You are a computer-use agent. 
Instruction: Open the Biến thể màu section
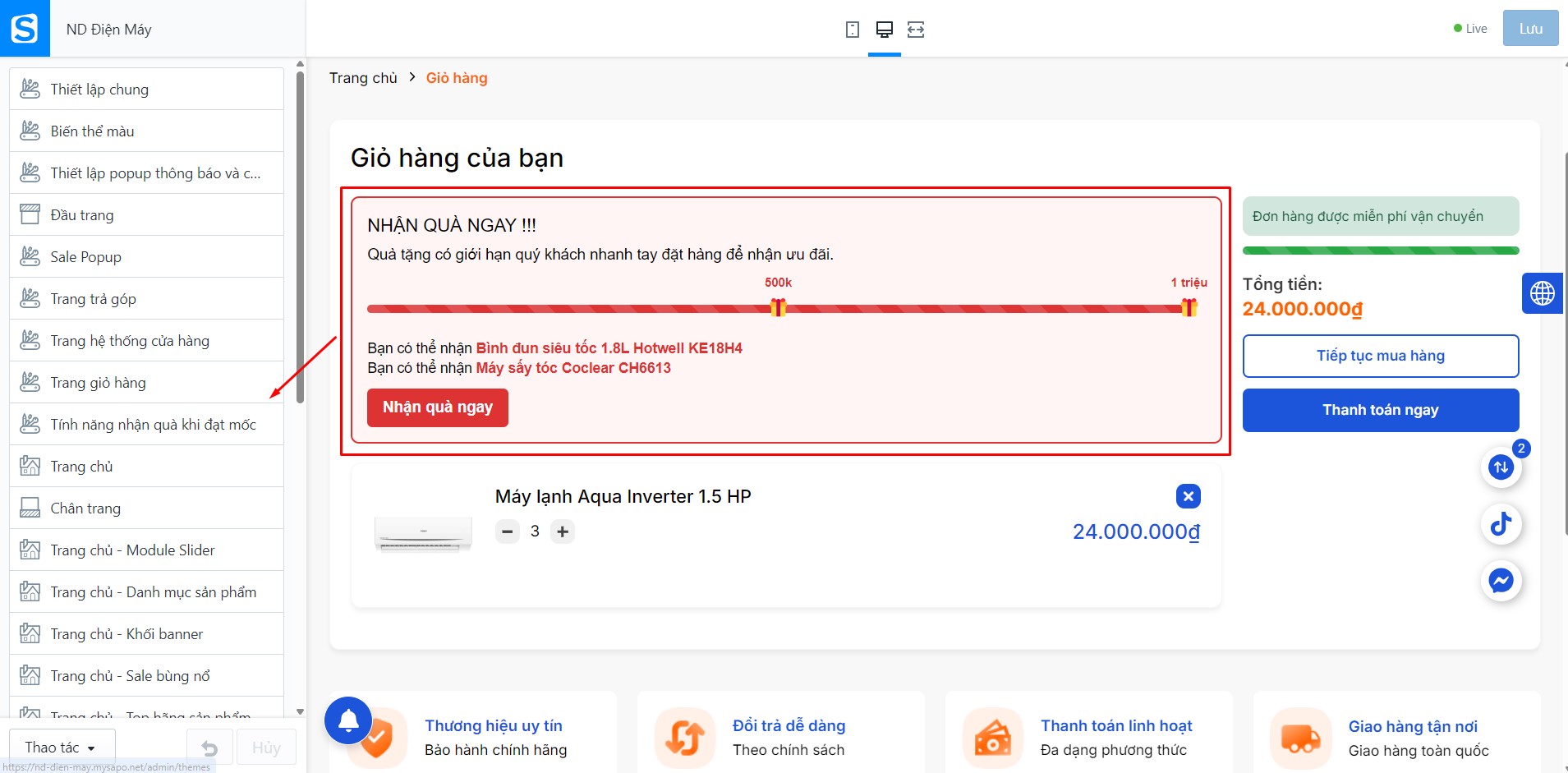click(147, 131)
